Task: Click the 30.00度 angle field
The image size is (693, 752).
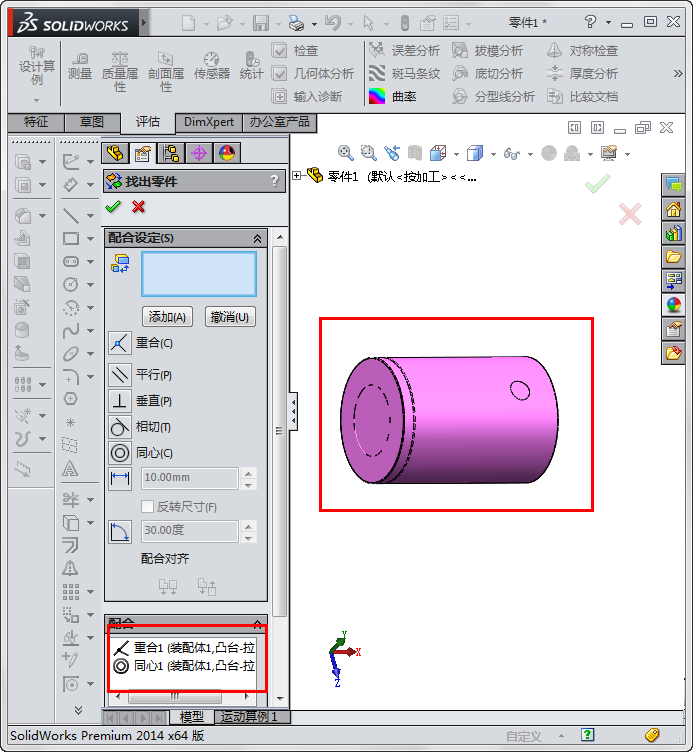Action: tap(190, 530)
